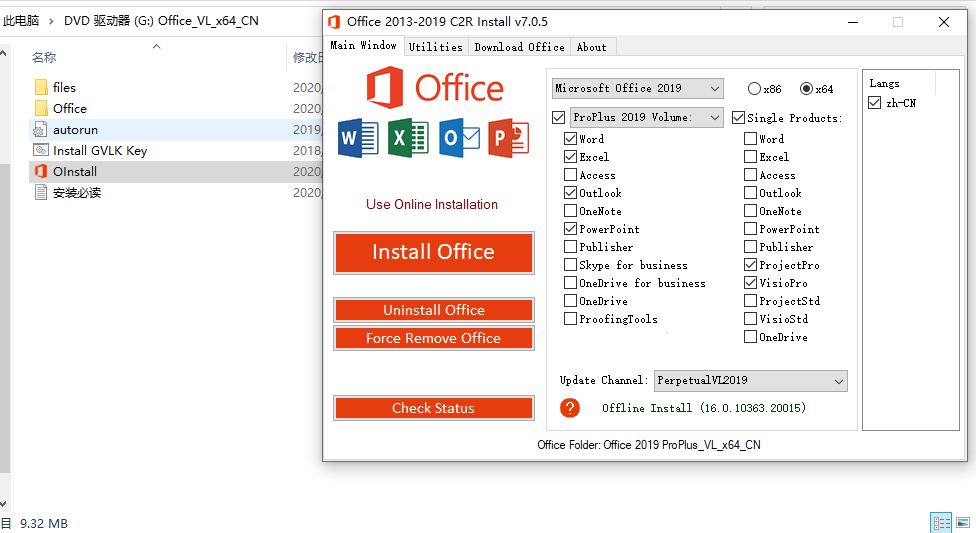Screen dimensions: 976x533
Task: Uncheck VisioPro single product
Action: [751, 283]
